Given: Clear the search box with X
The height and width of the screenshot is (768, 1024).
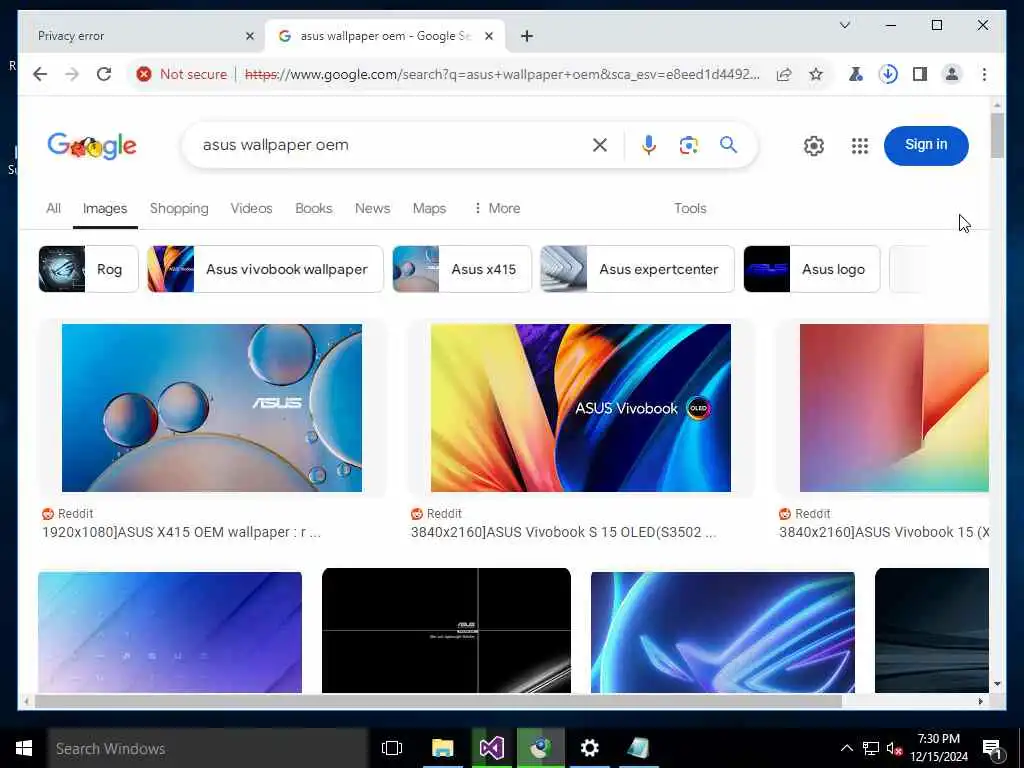Looking at the screenshot, I should [x=600, y=145].
